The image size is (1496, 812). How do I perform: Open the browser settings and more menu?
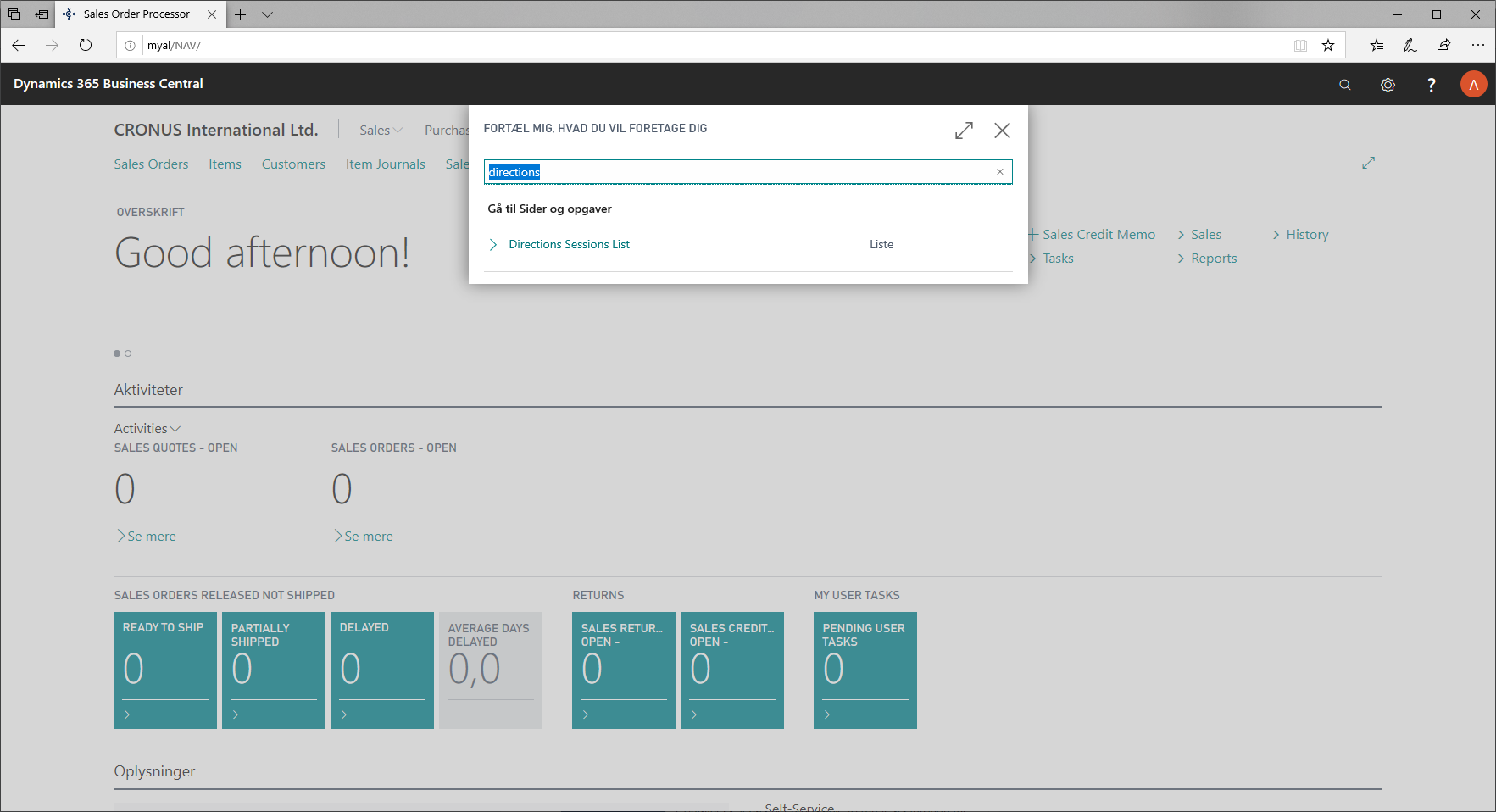tap(1478, 45)
